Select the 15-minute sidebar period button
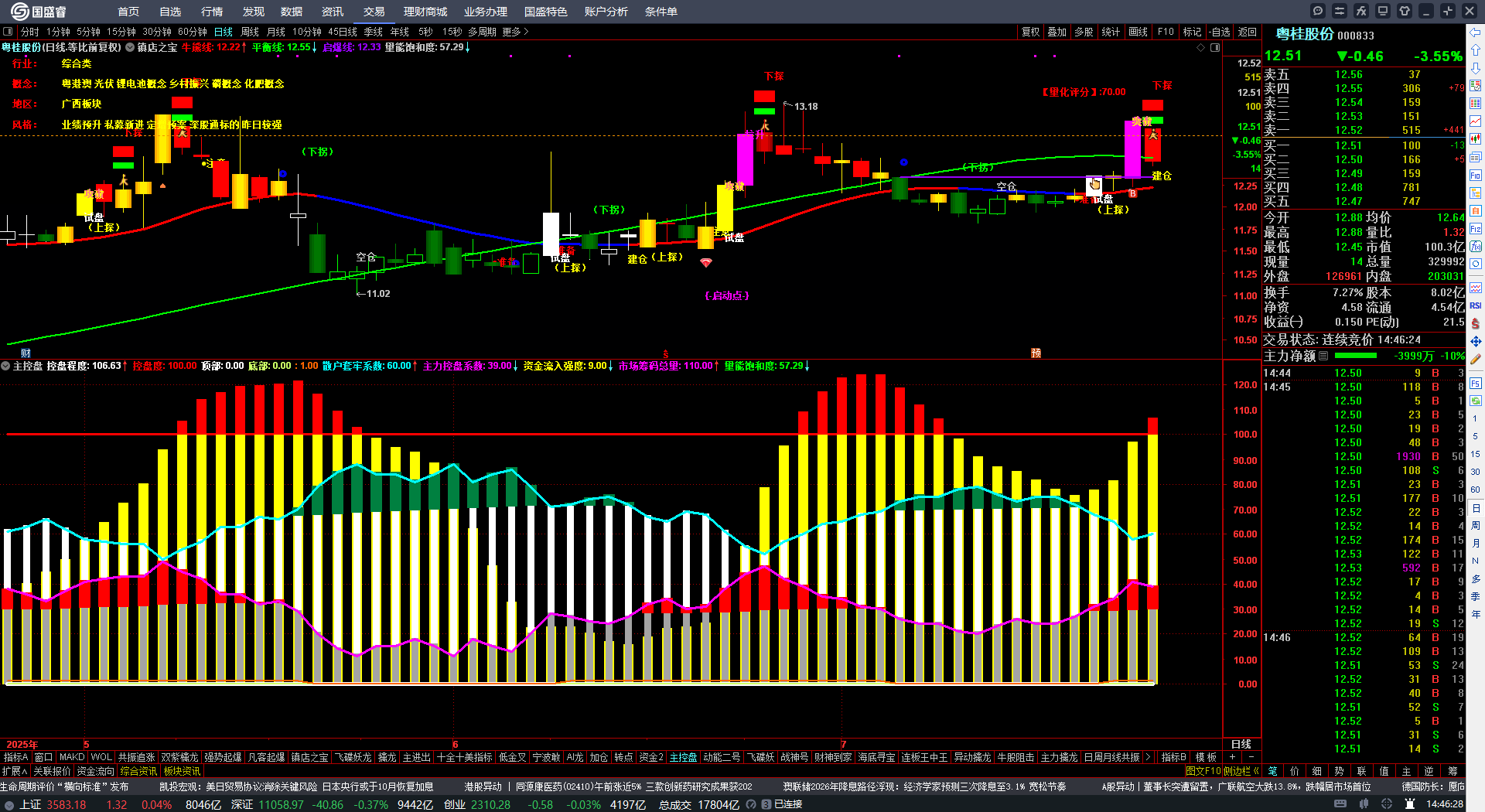The height and width of the screenshot is (812, 1485). click(x=1476, y=454)
